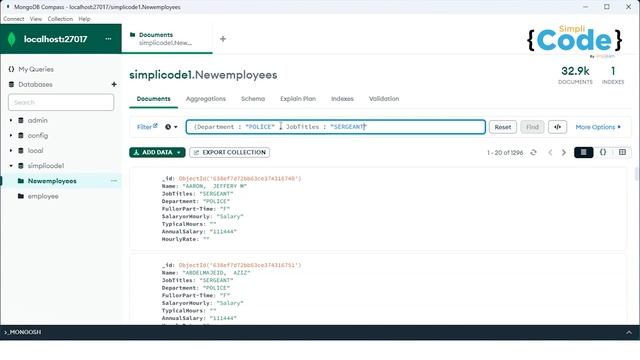Image resolution: width=640 pixels, height=360 pixels.
Task: Go to next page of documents
Action: 564,152
